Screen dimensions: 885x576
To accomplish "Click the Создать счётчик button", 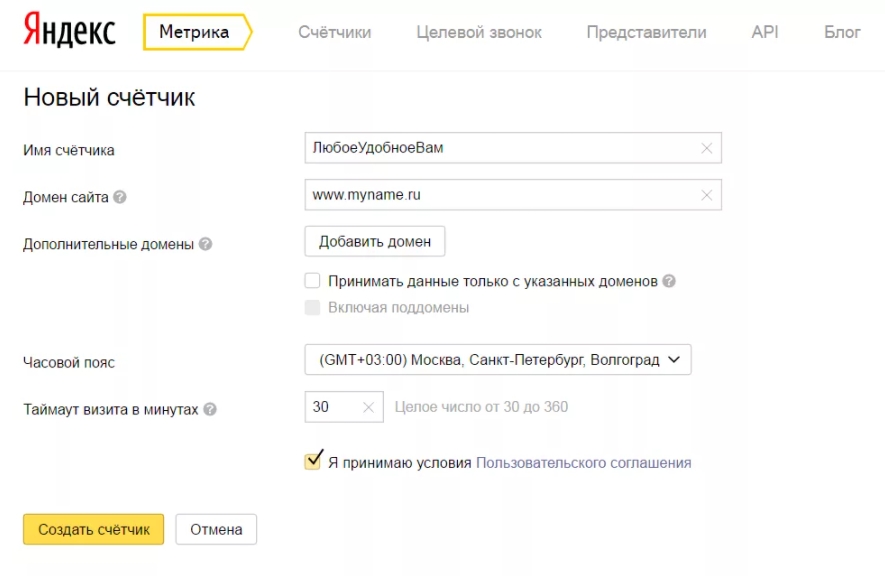I will (x=94, y=529).
